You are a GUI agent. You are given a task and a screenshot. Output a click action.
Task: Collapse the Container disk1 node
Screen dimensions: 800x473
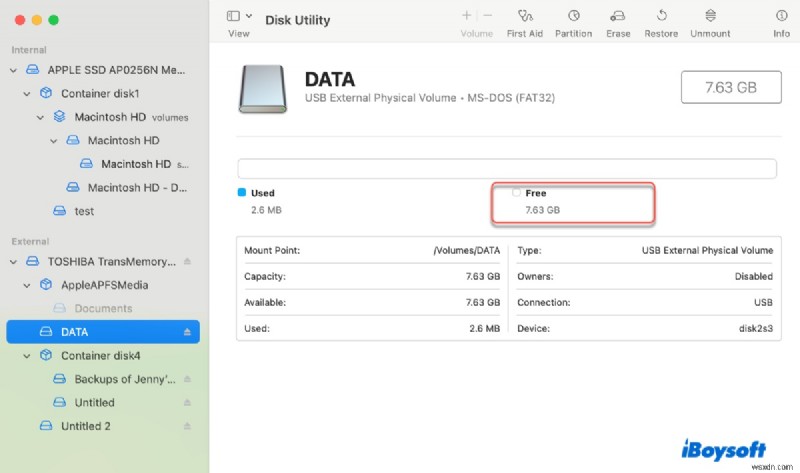(27, 94)
